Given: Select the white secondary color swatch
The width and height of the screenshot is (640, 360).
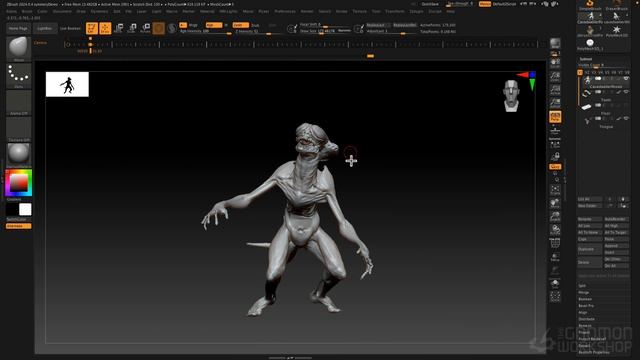Looking at the screenshot, I should pos(25,209).
